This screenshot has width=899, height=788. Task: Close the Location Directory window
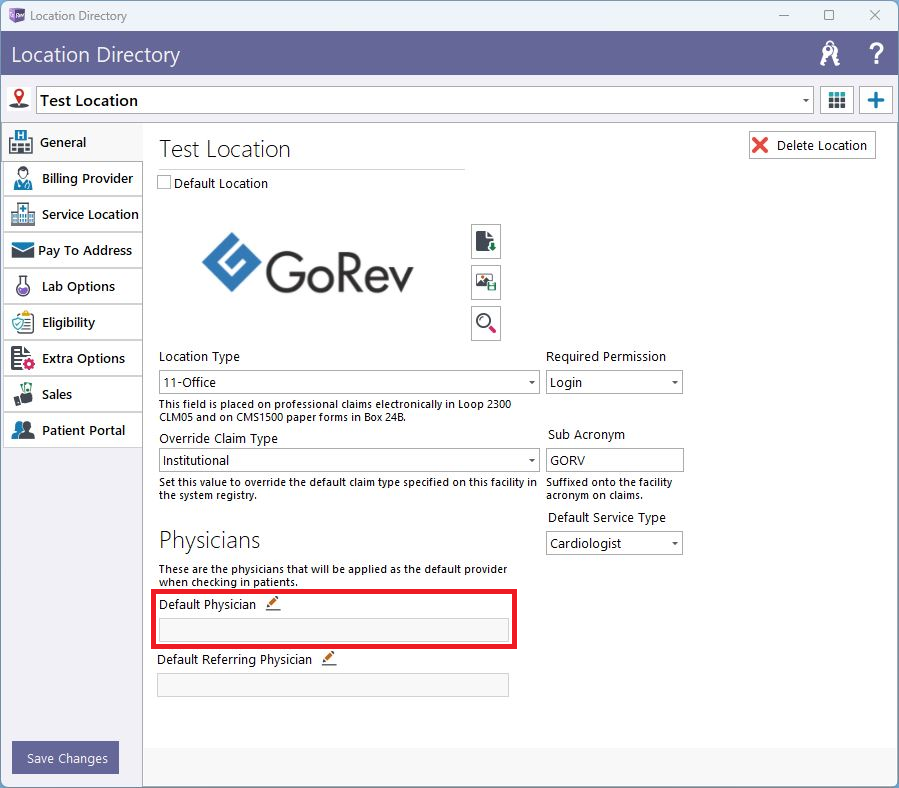pyautogui.click(x=874, y=15)
